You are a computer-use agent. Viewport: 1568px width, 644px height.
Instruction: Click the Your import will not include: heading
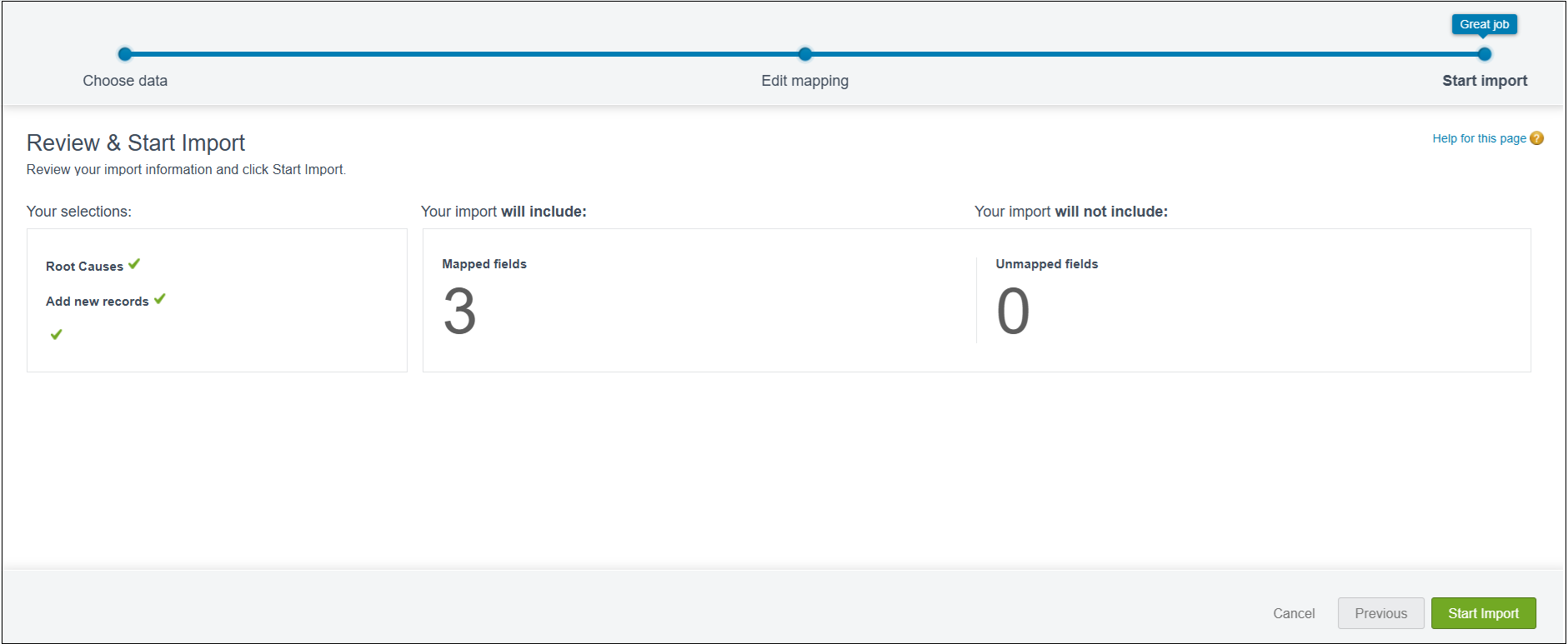[1071, 212]
